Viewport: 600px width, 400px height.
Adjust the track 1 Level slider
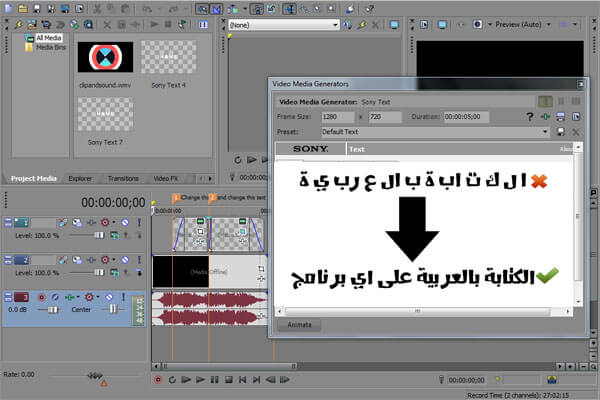point(99,235)
